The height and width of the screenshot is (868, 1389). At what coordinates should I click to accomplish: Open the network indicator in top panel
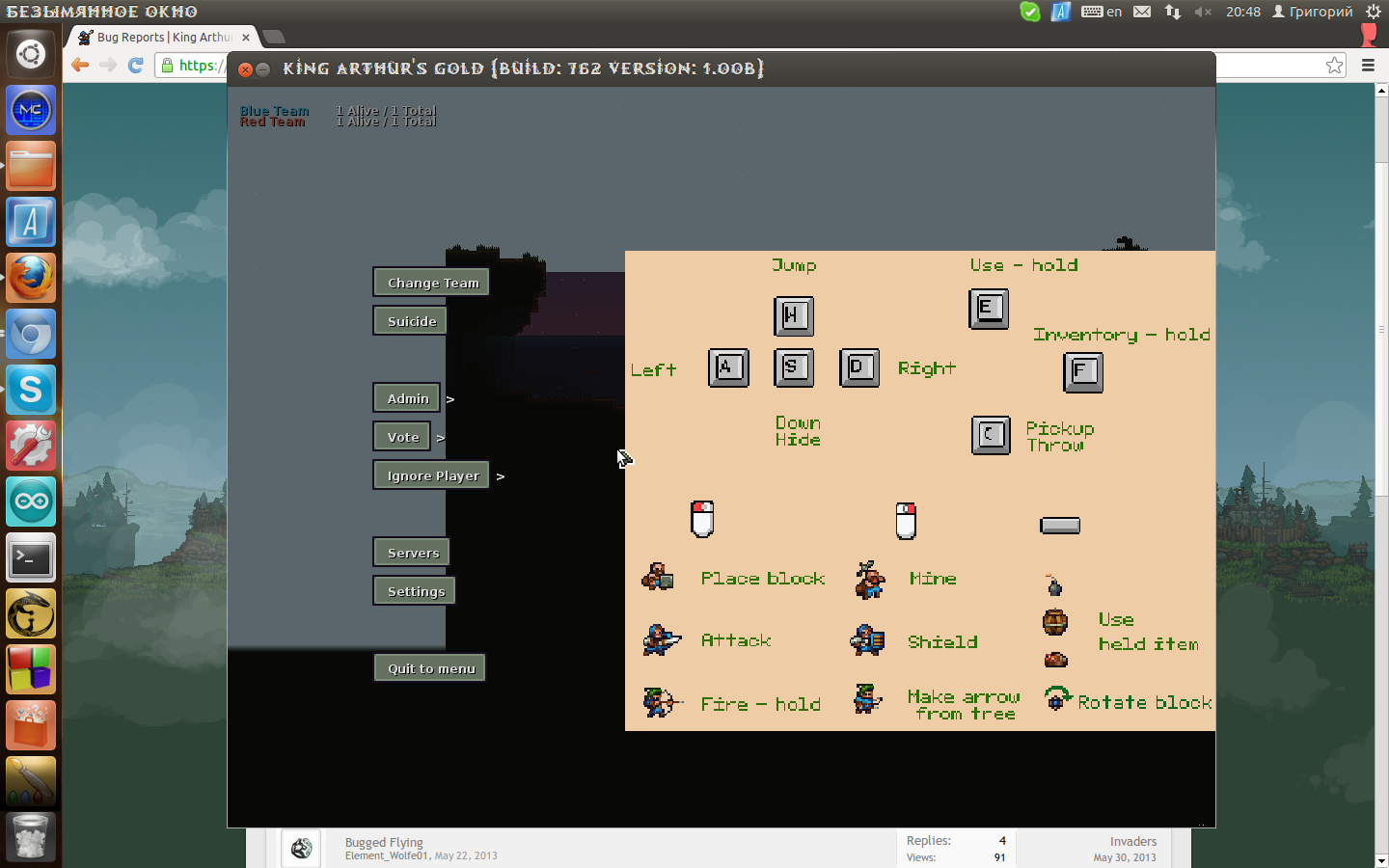[x=1173, y=12]
